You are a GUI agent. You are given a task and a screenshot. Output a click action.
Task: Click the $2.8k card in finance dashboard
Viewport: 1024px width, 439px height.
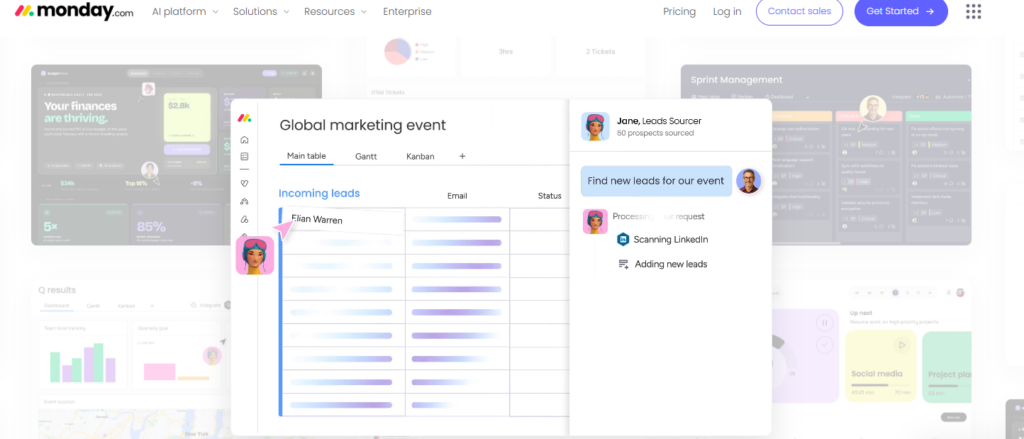[187, 116]
